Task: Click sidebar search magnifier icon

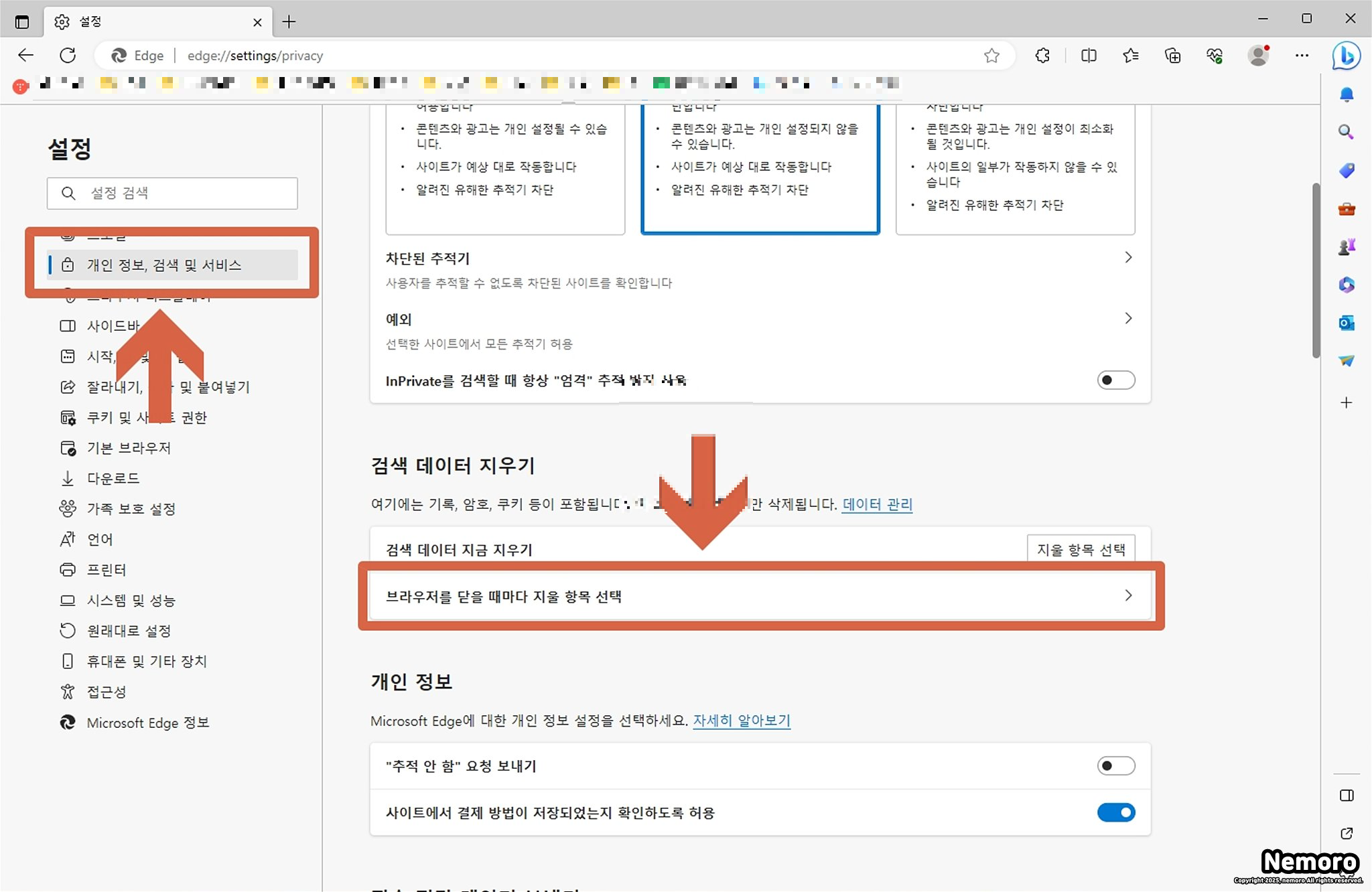Action: point(1346,132)
